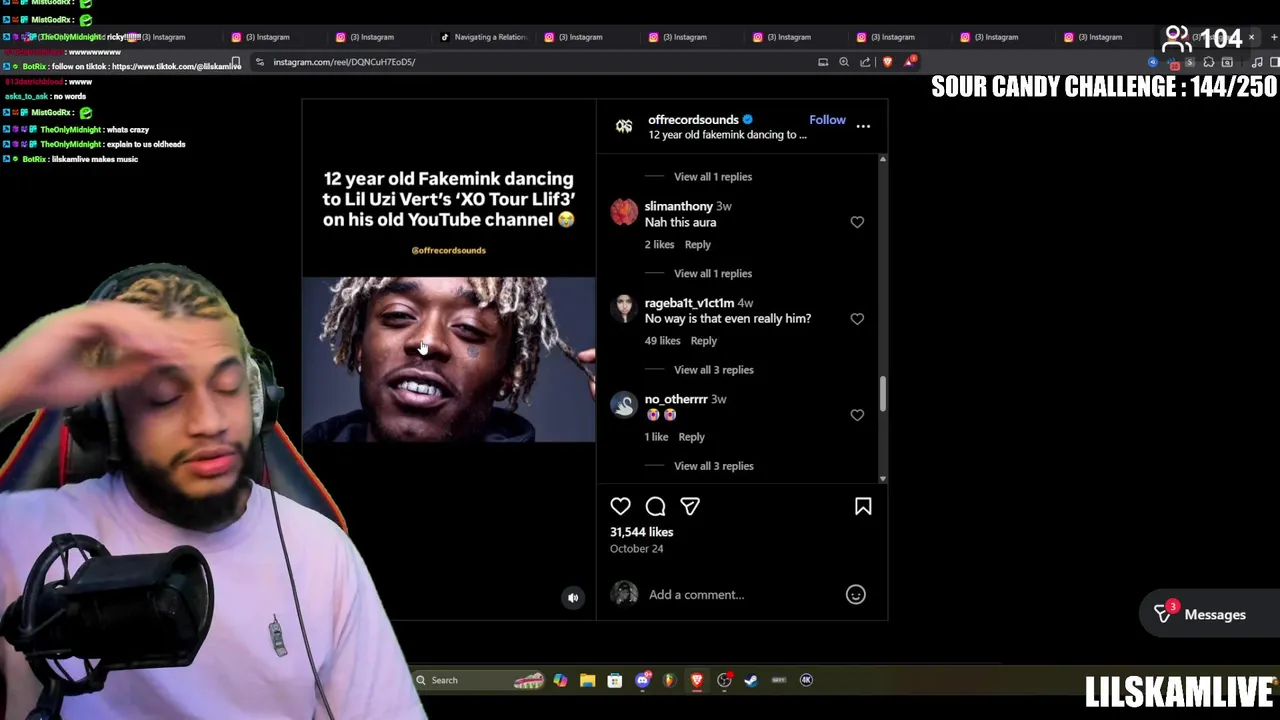Image resolution: width=1280 pixels, height=720 pixels.
Task: Open Brave Rewards triangle icon
Action: [910, 62]
